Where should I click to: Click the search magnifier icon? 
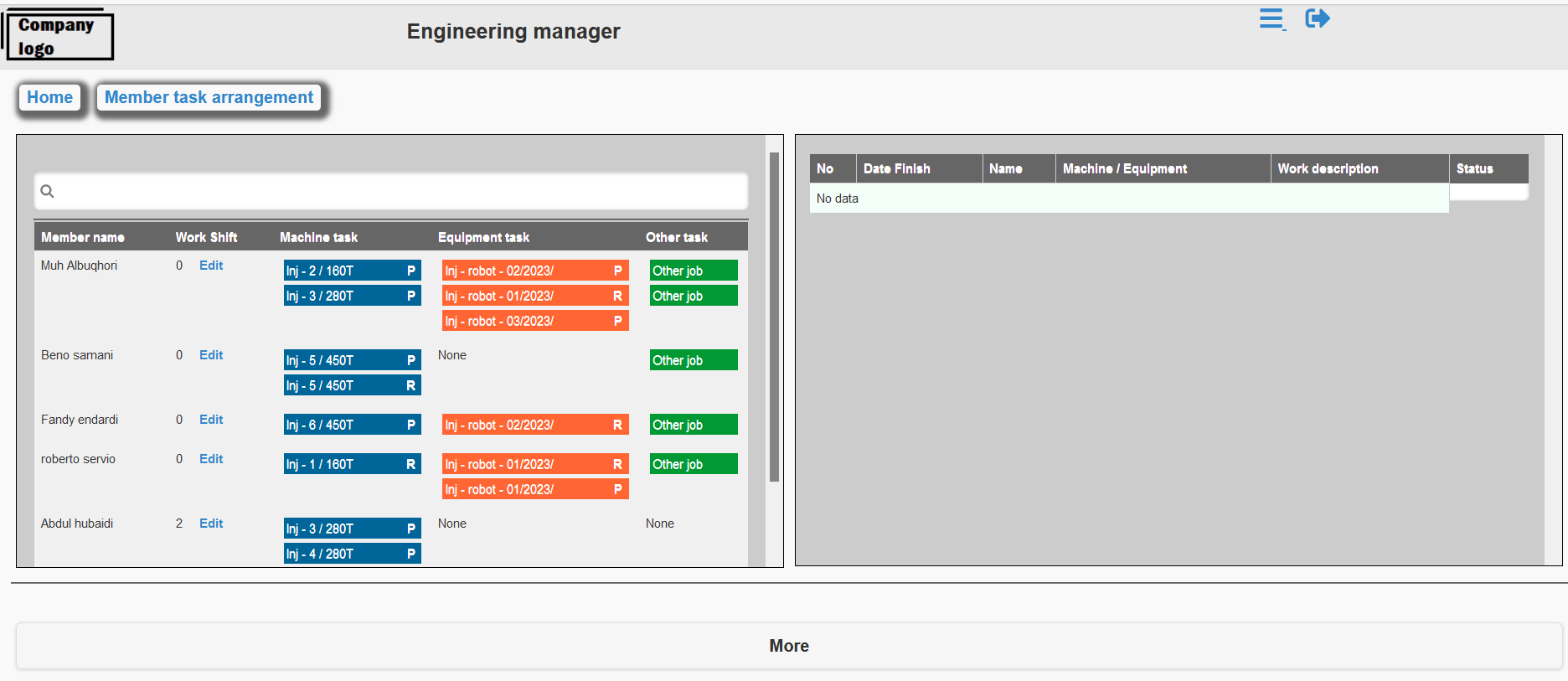(x=48, y=192)
